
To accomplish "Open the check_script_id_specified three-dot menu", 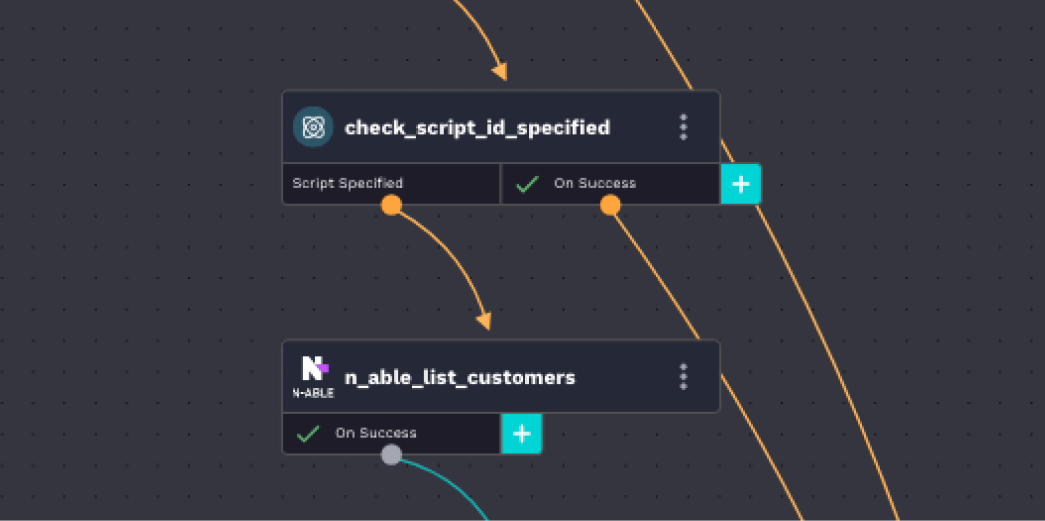I will (684, 127).
